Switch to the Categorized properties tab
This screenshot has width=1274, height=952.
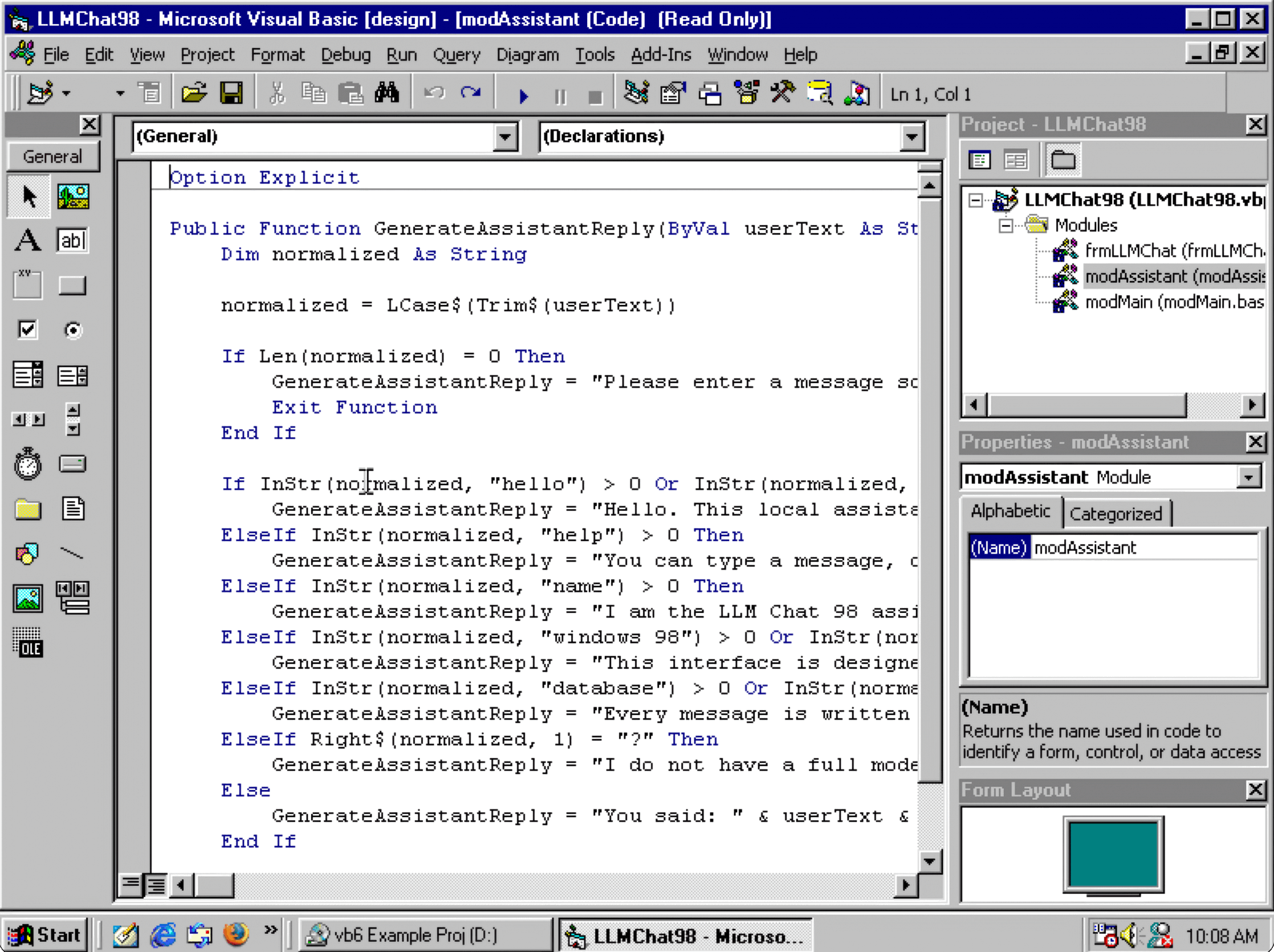[x=1116, y=513]
